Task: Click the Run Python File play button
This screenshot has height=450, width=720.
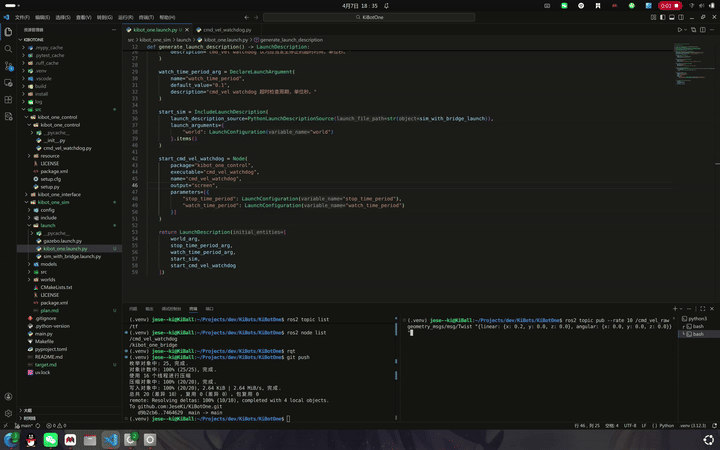Action: 680,30
